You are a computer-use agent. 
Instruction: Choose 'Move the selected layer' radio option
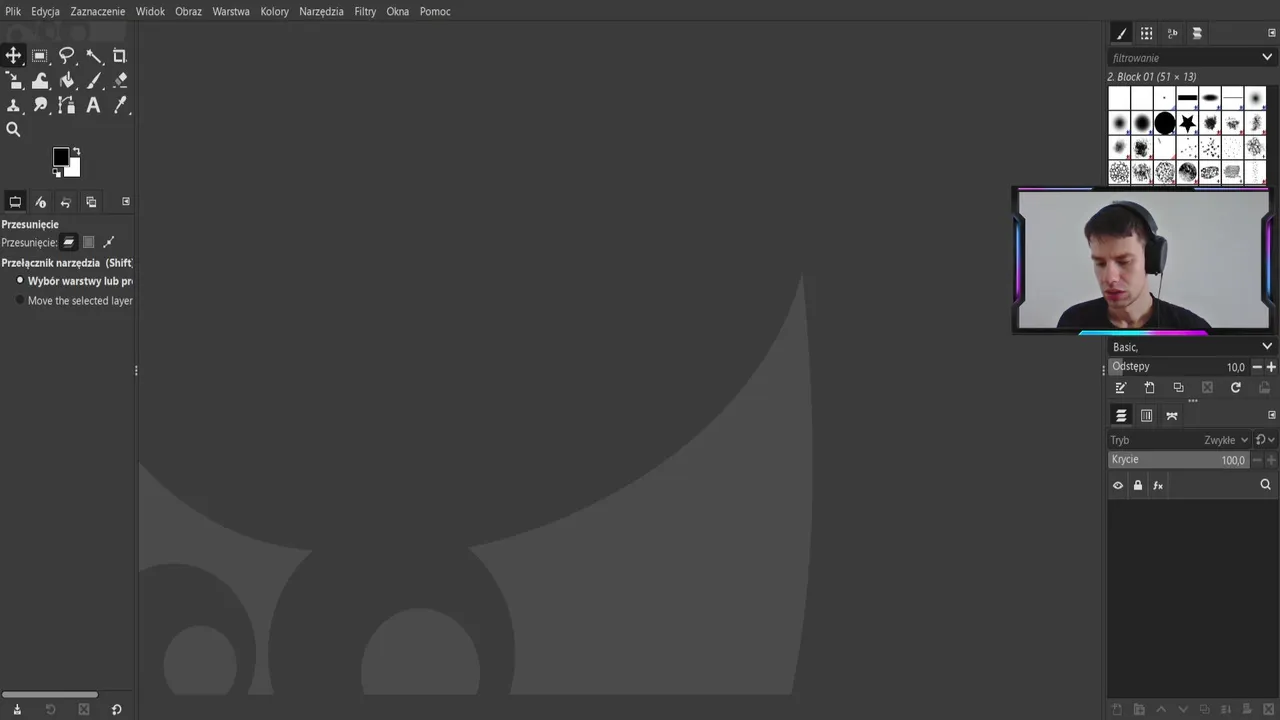pos(74,300)
